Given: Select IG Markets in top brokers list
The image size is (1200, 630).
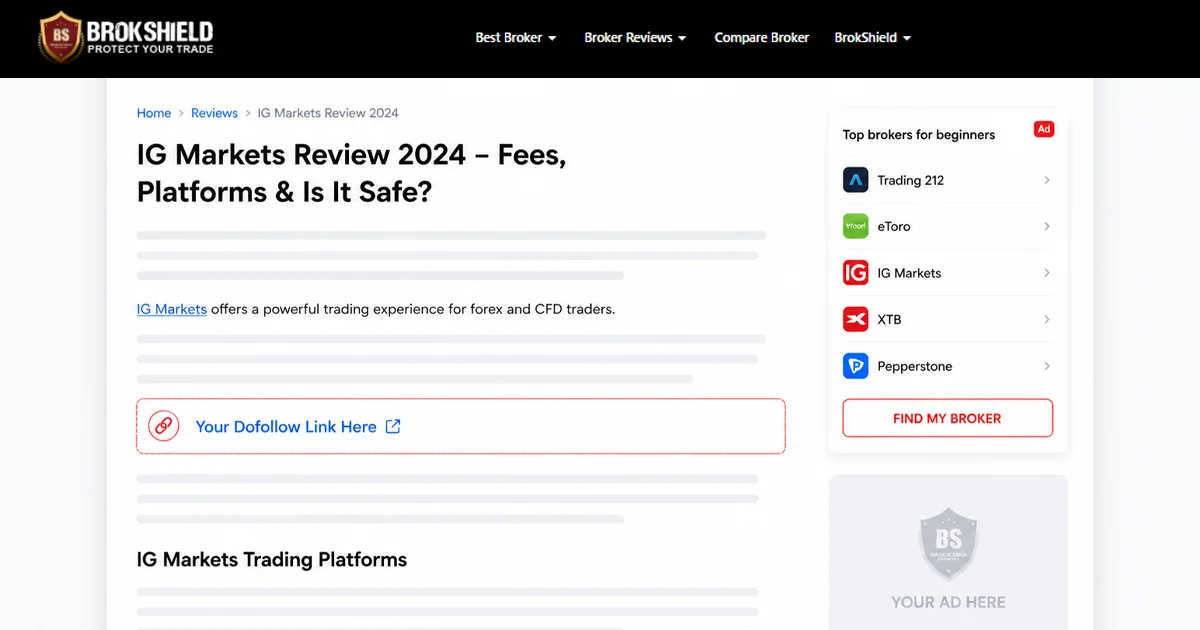Looking at the screenshot, I should tap(947, 273).
